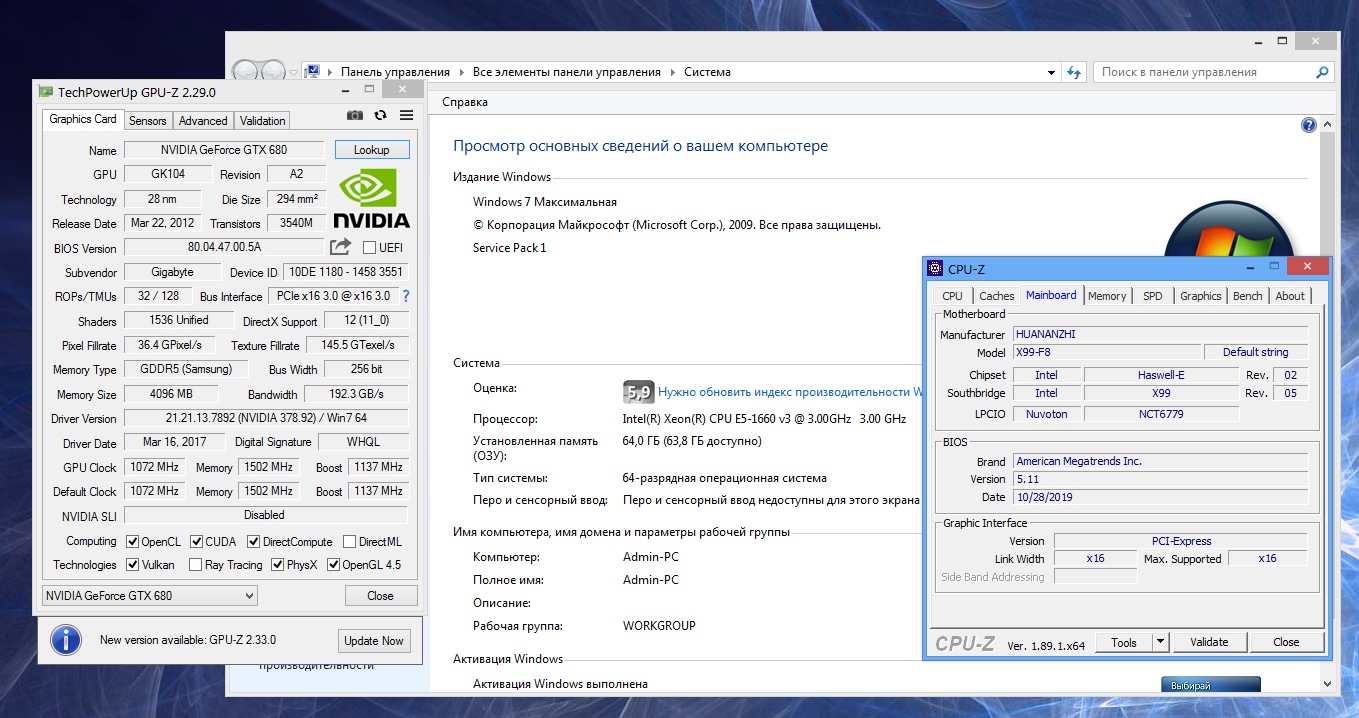This screenshot has height=718, width=1359.
Task: Click the computer icon in address bar
Action: click(312, 72)
